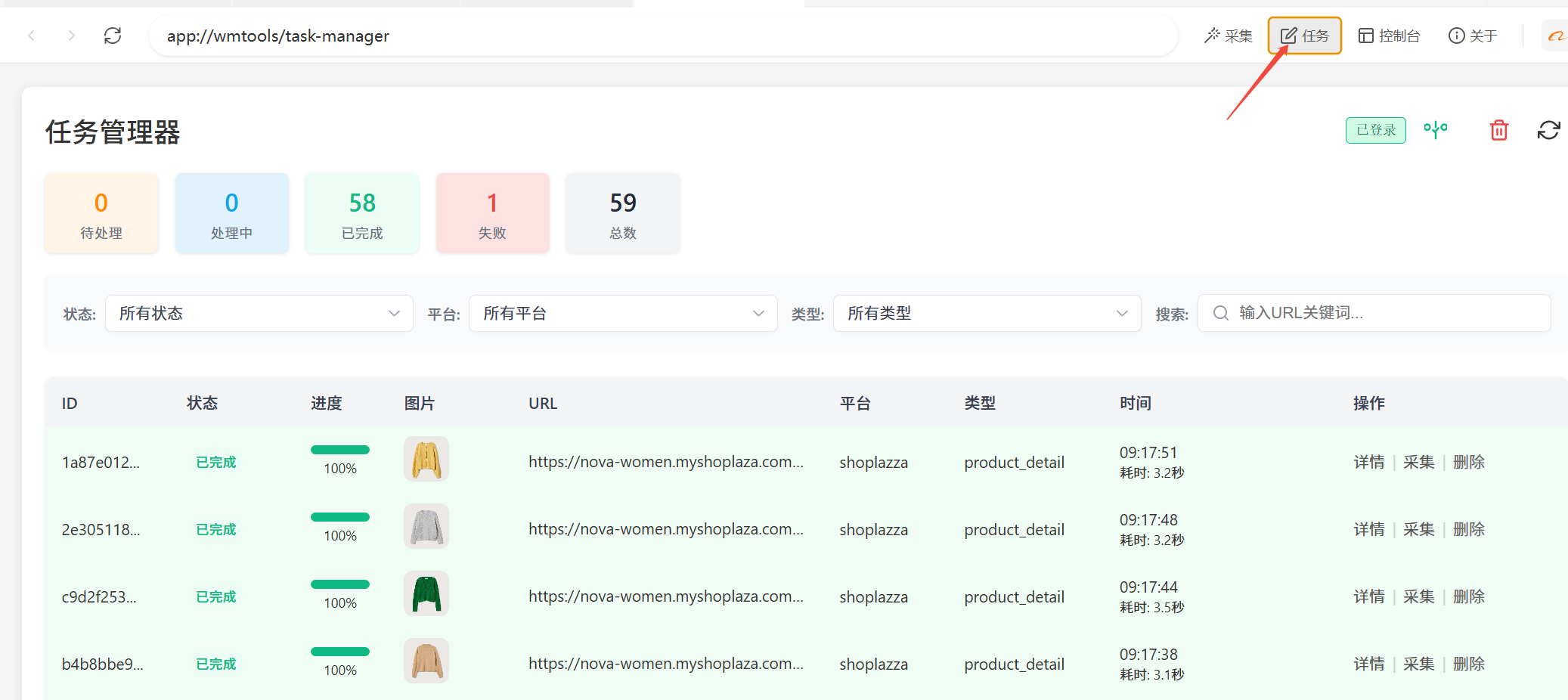
Task: Go back with the left arrow icon
Action: point(32,36)
